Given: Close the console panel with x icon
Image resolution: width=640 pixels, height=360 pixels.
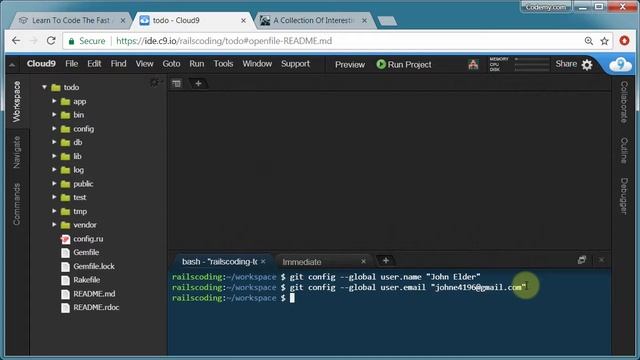Looking at the screenshot, I should [x=602, y=260].
